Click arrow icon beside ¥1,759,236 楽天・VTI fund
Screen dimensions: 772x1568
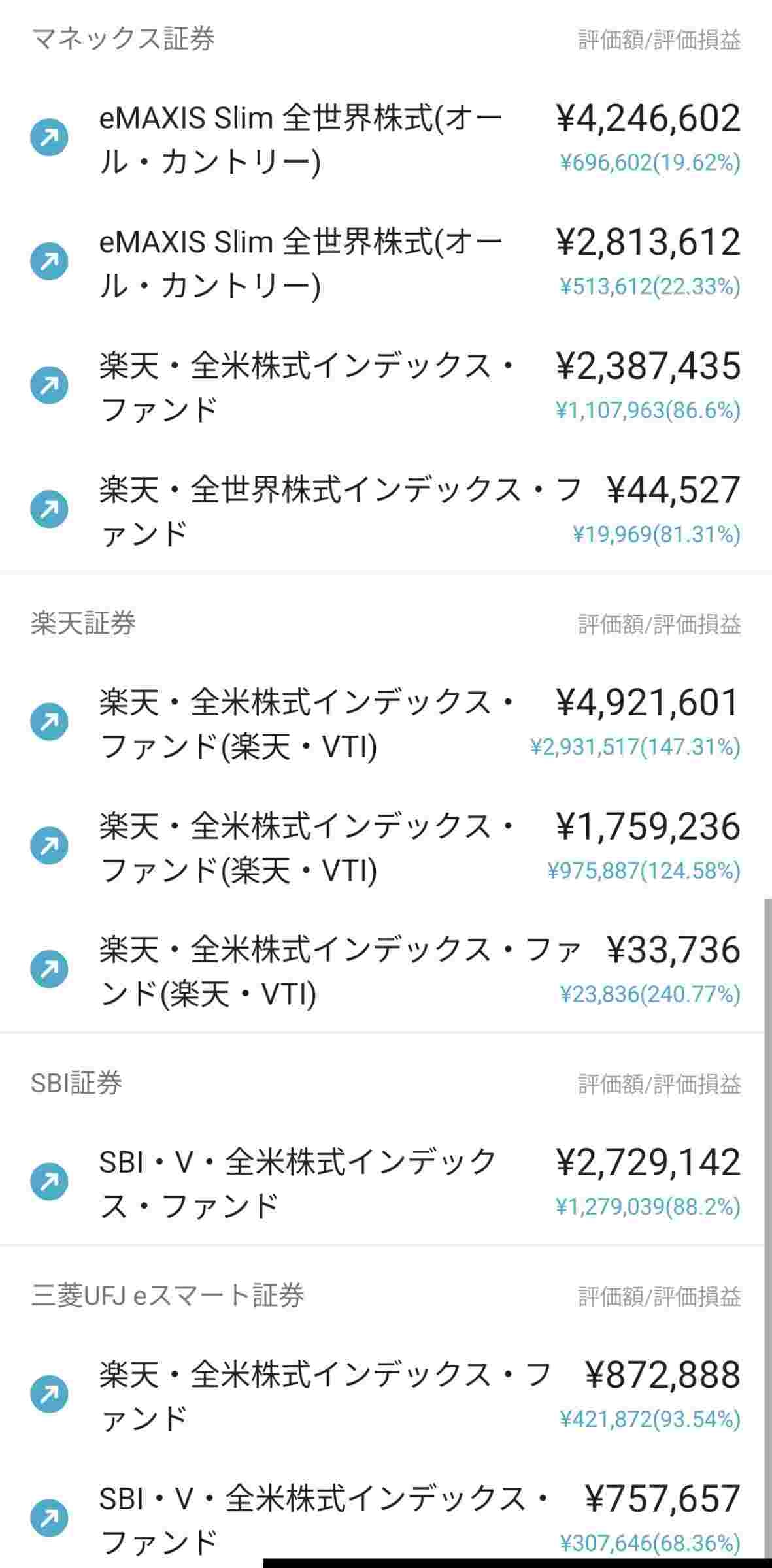tap(50, 846)
